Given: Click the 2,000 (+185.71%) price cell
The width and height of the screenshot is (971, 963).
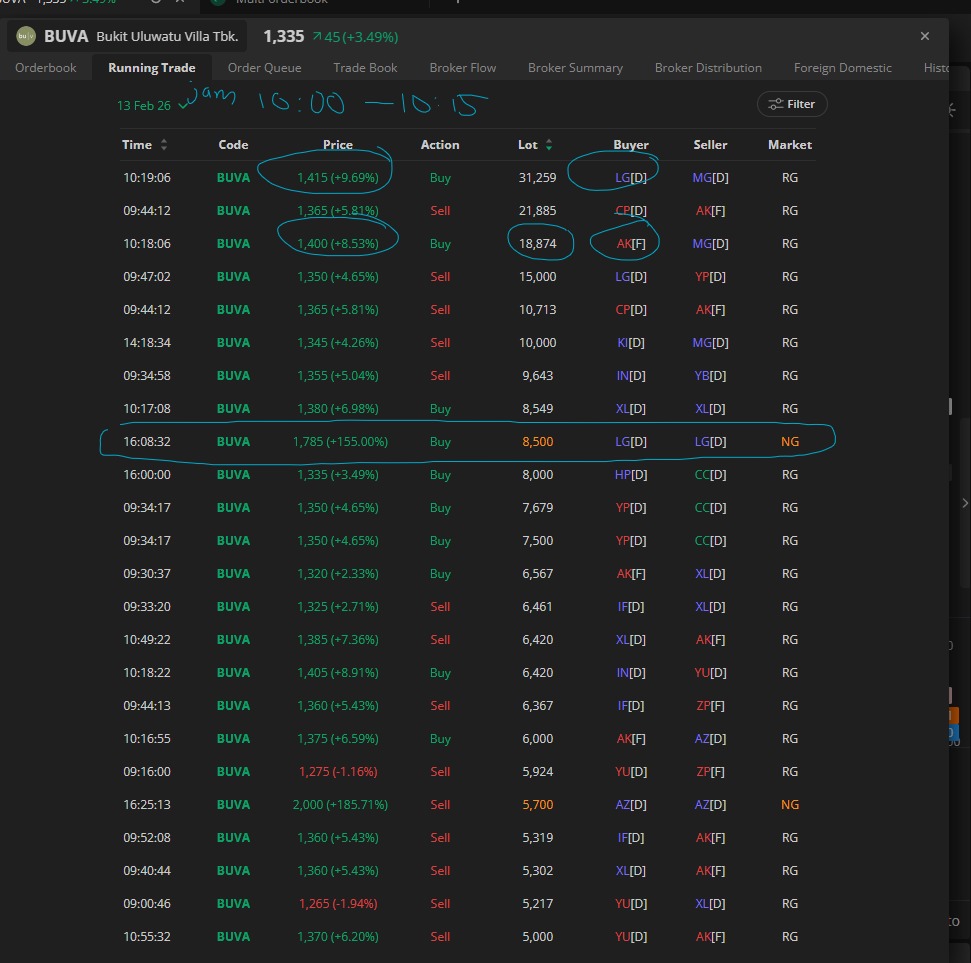Looking at the screenshot, I should (339, 805).
